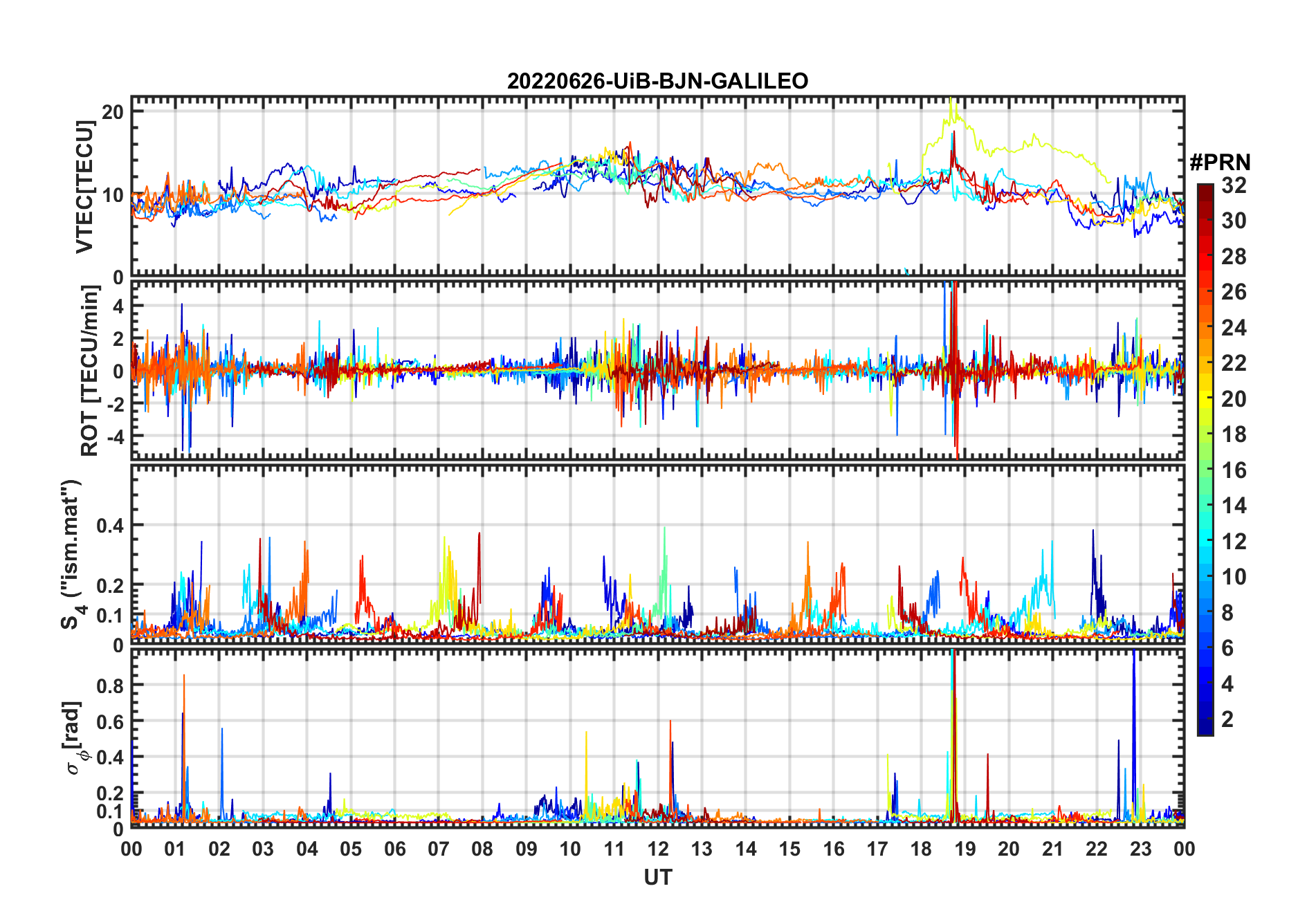
Task: Select x-axis hour tick 21
Action: point(1052,849)
